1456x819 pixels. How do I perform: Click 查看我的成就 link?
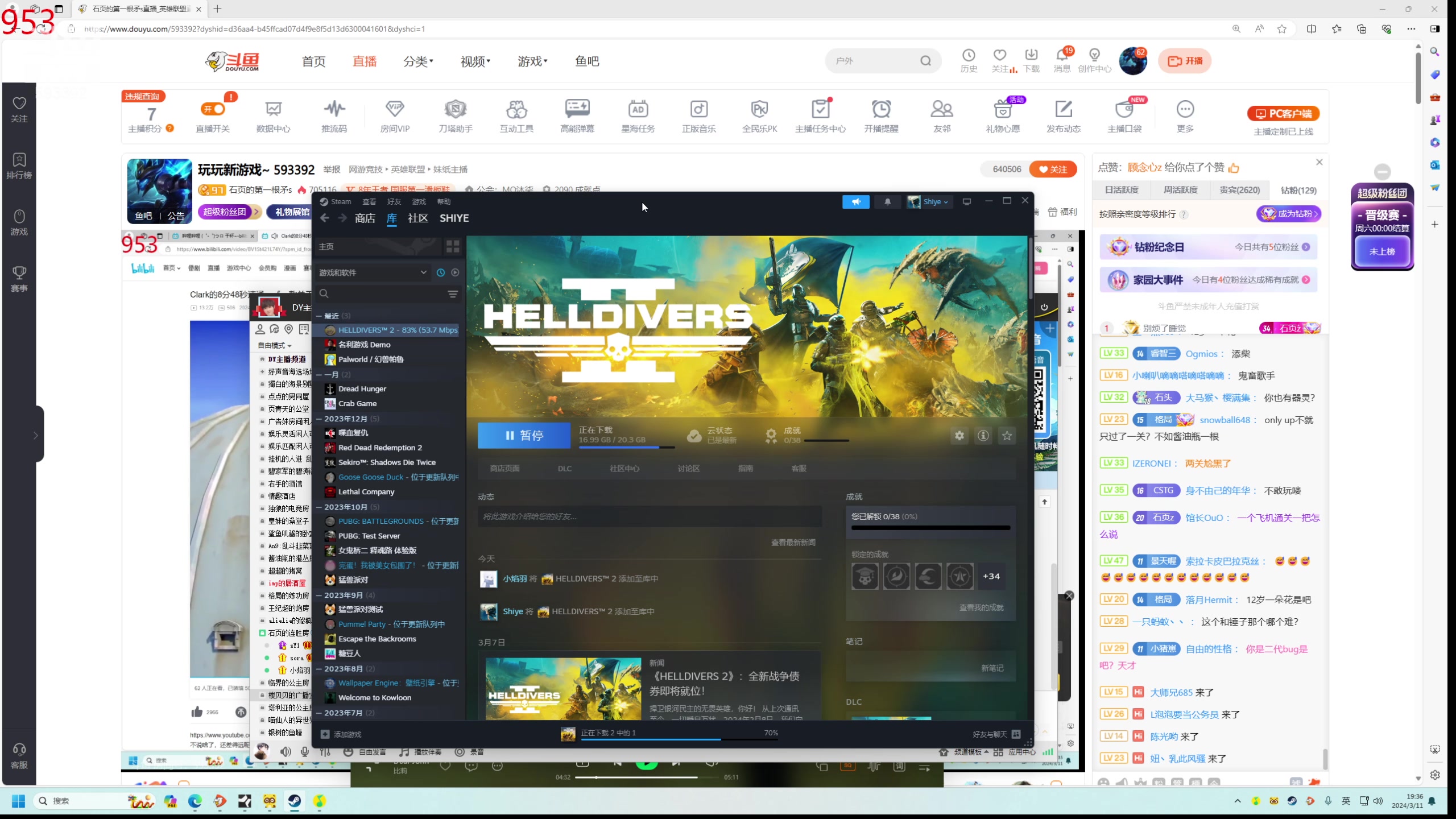(981, 607)
